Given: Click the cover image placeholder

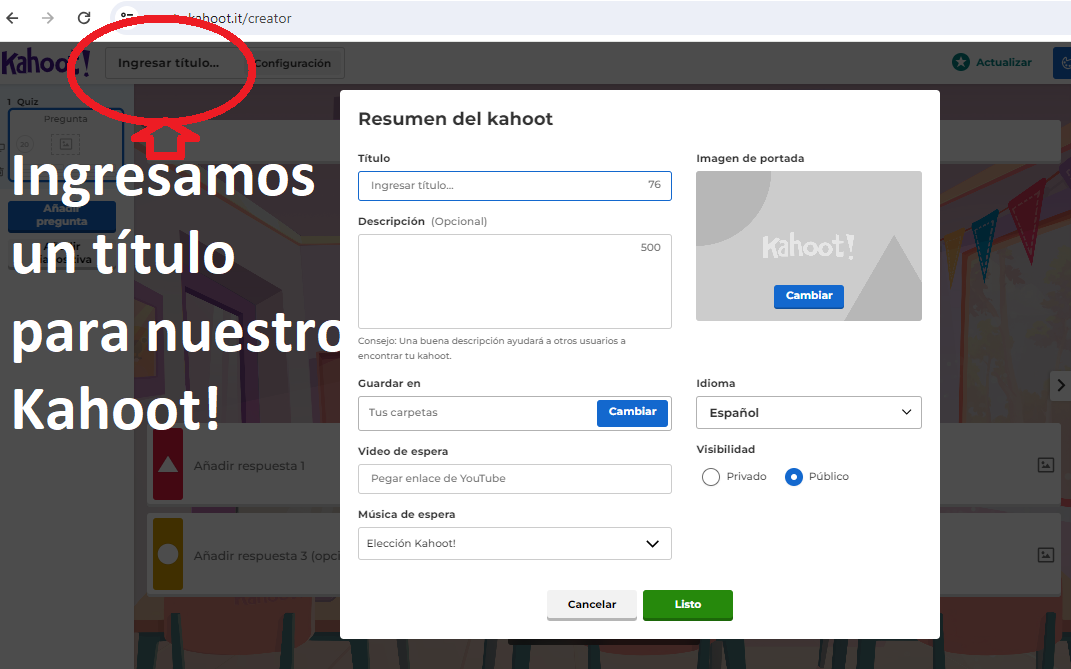Looking at the screenshot, I should [809, 245].
